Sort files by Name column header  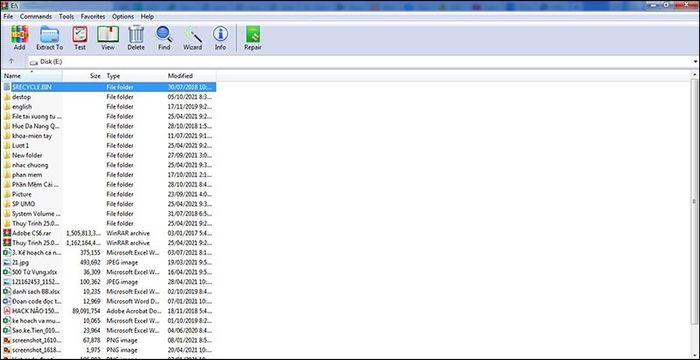(x=32, y=76)
